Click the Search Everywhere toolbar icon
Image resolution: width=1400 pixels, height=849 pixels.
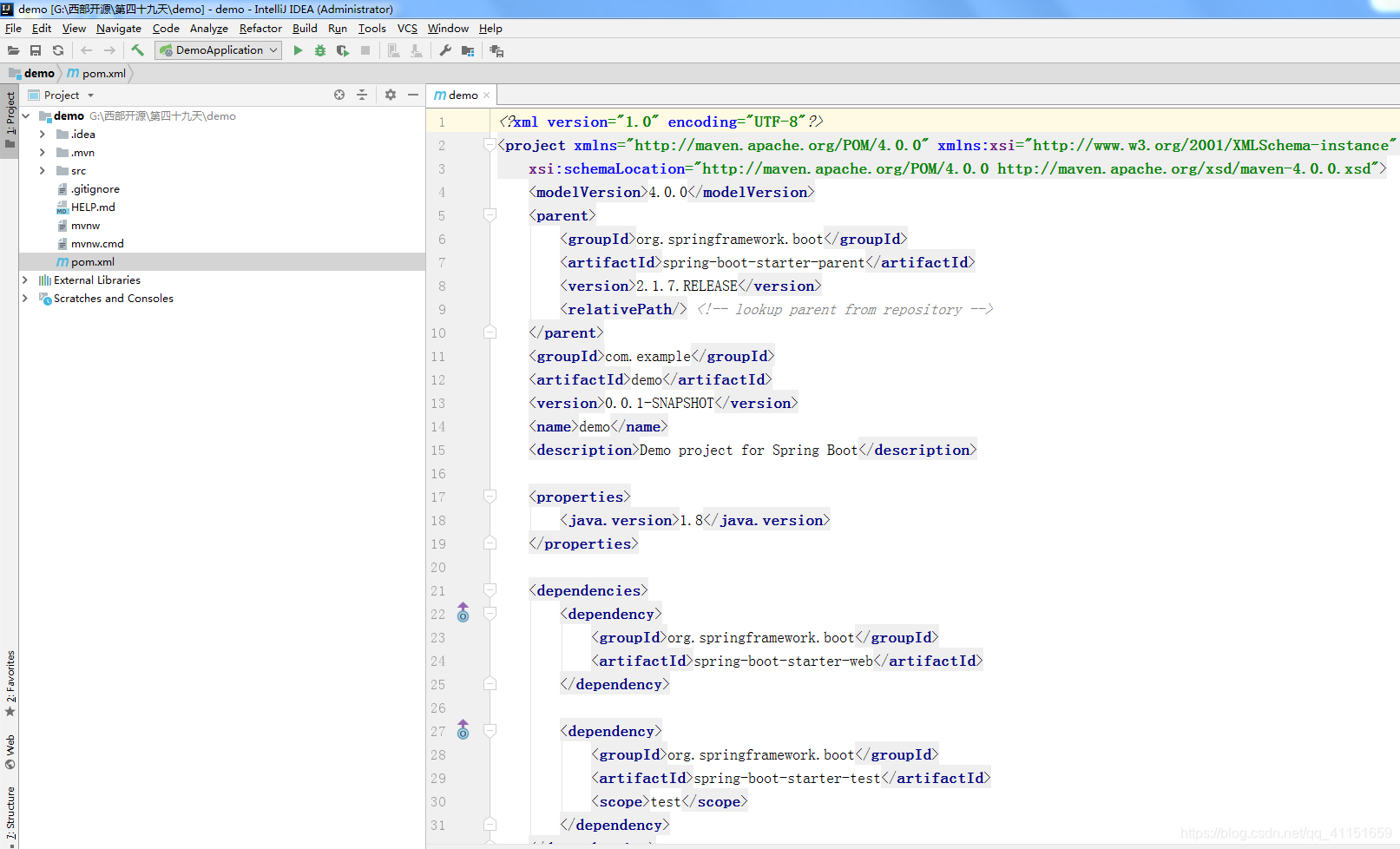(x=496, y=50)
